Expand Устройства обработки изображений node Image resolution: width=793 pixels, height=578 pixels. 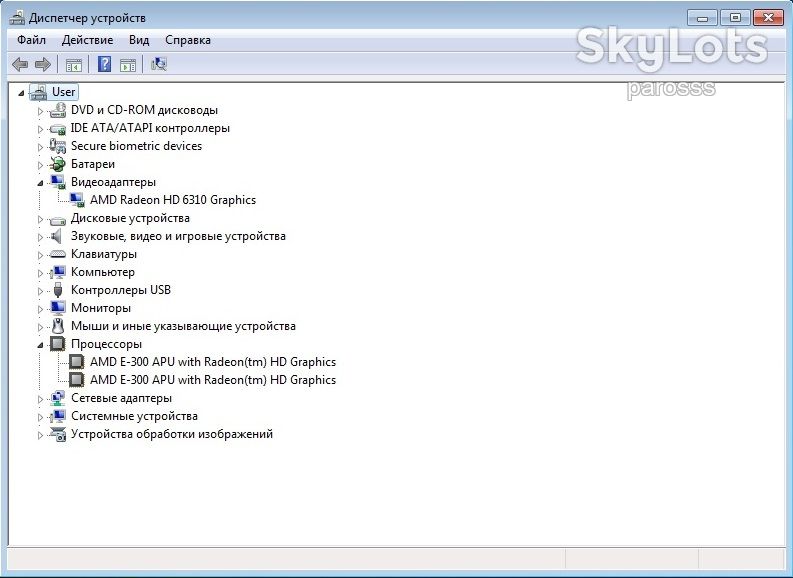[40, 435]
